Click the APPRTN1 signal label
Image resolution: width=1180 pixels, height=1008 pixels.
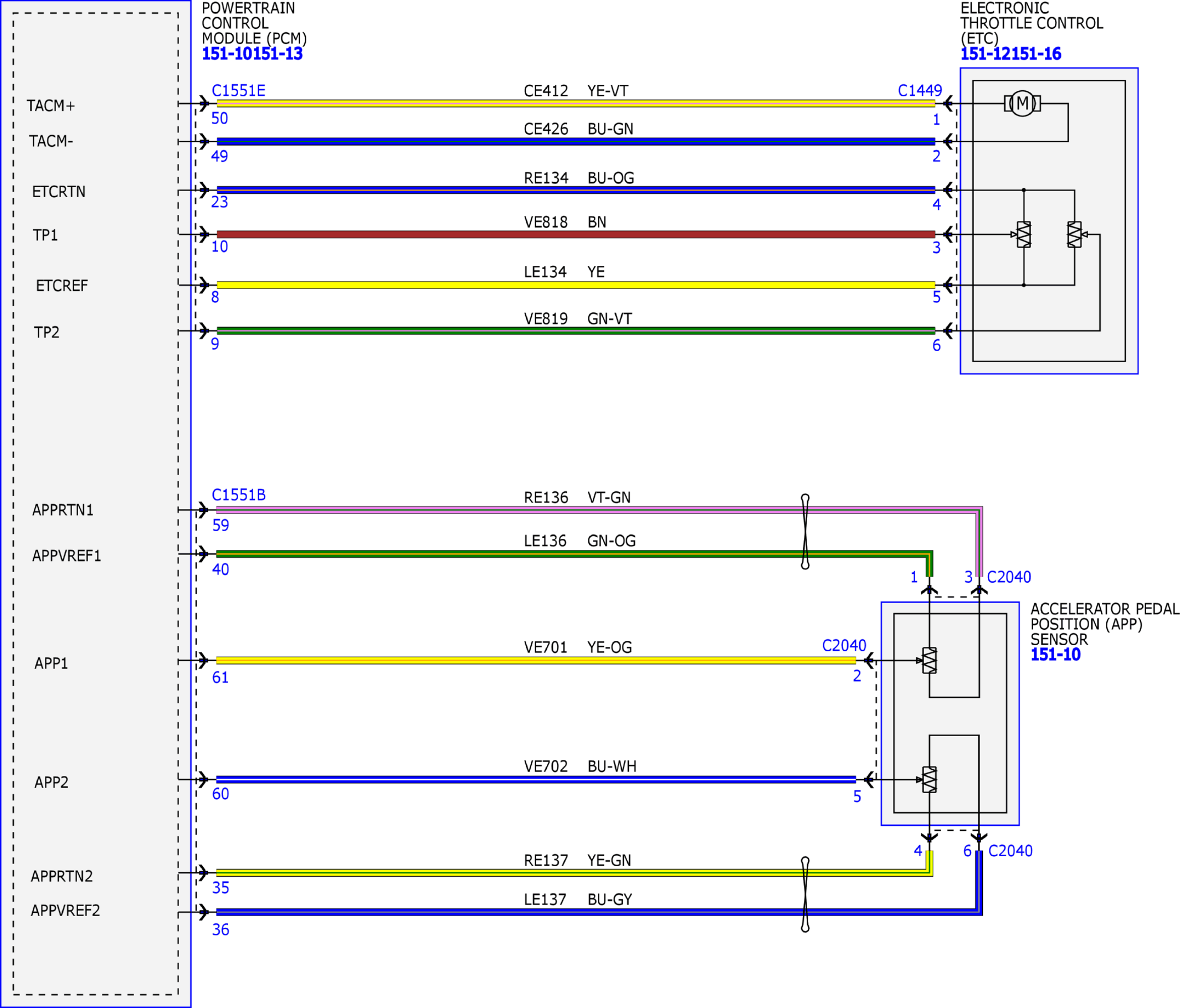pos(63,510)
